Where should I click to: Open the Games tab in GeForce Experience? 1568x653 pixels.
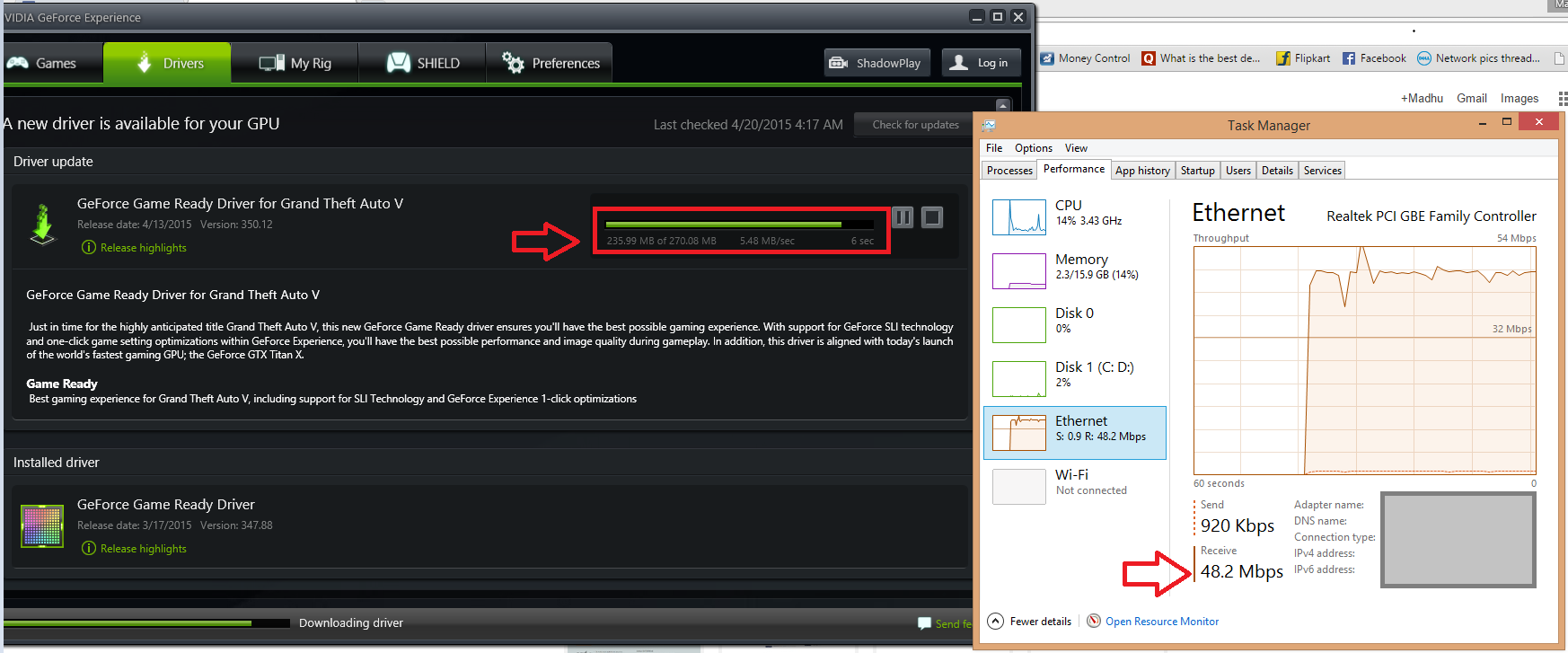coord(52,63)
